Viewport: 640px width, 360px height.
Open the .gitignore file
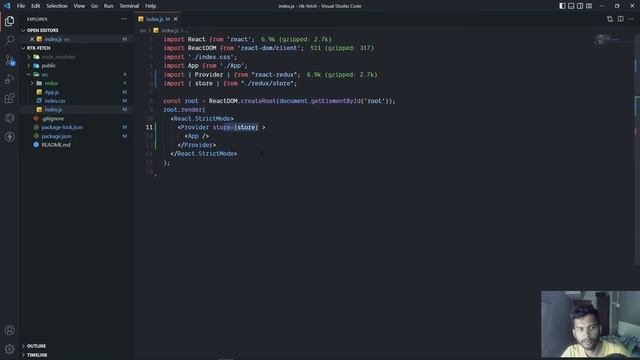click(x=53, y=118)
